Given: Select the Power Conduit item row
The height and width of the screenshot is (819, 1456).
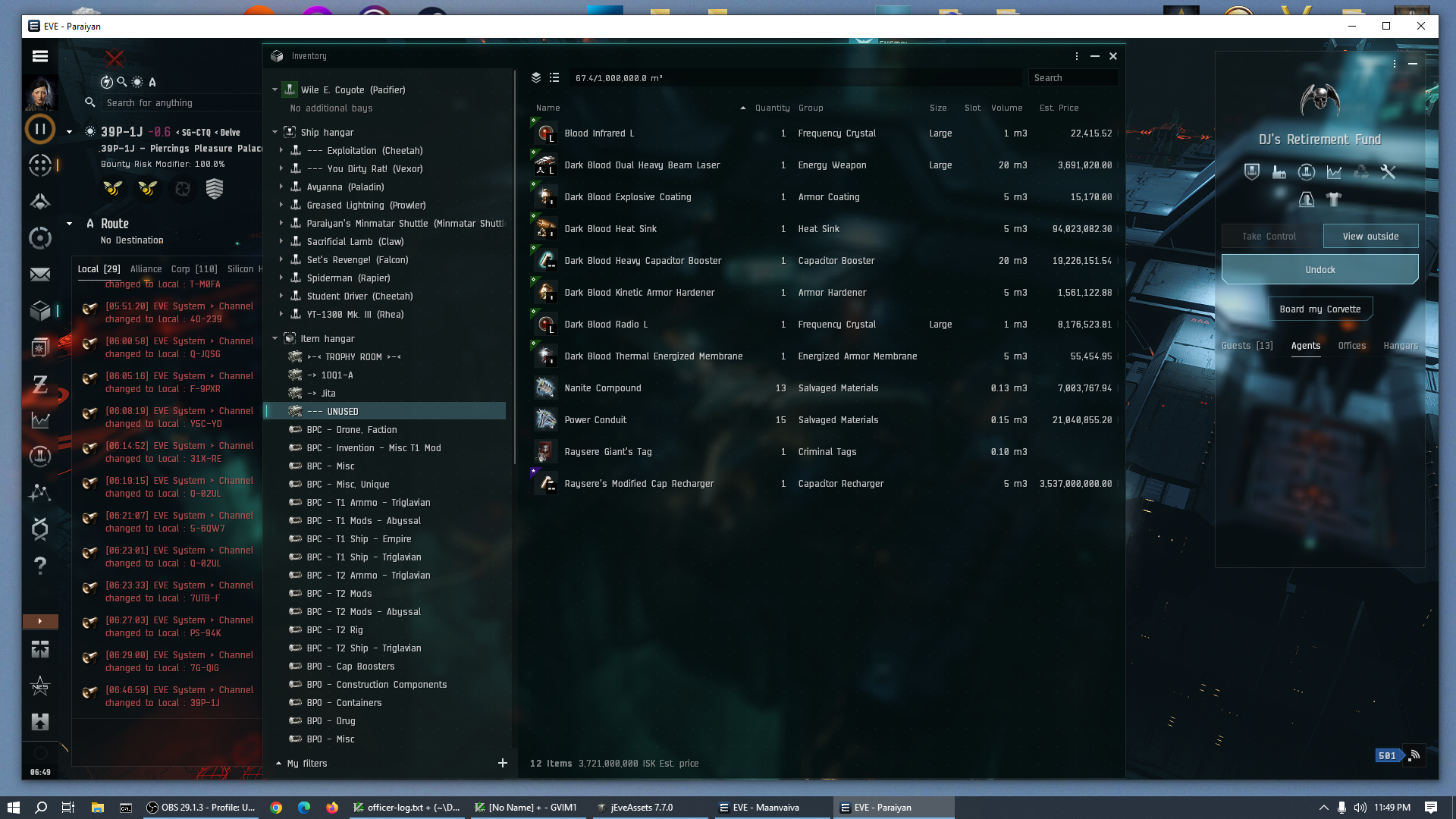Looking at the screenshot, I should point(824,419).
